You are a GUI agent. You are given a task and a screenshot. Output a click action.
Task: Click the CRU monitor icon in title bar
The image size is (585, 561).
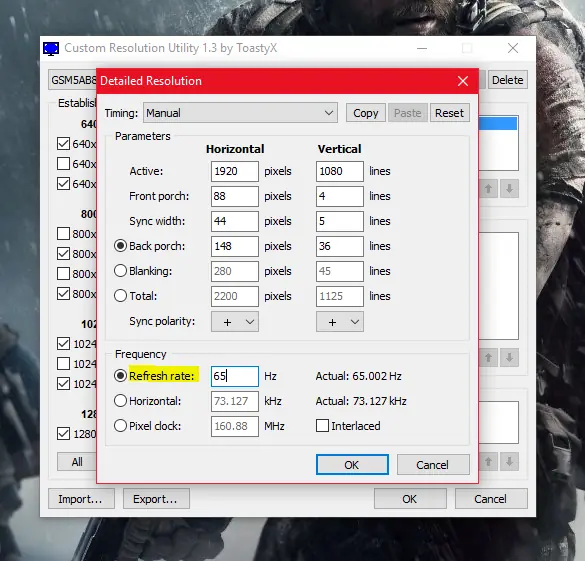[51, 48]
